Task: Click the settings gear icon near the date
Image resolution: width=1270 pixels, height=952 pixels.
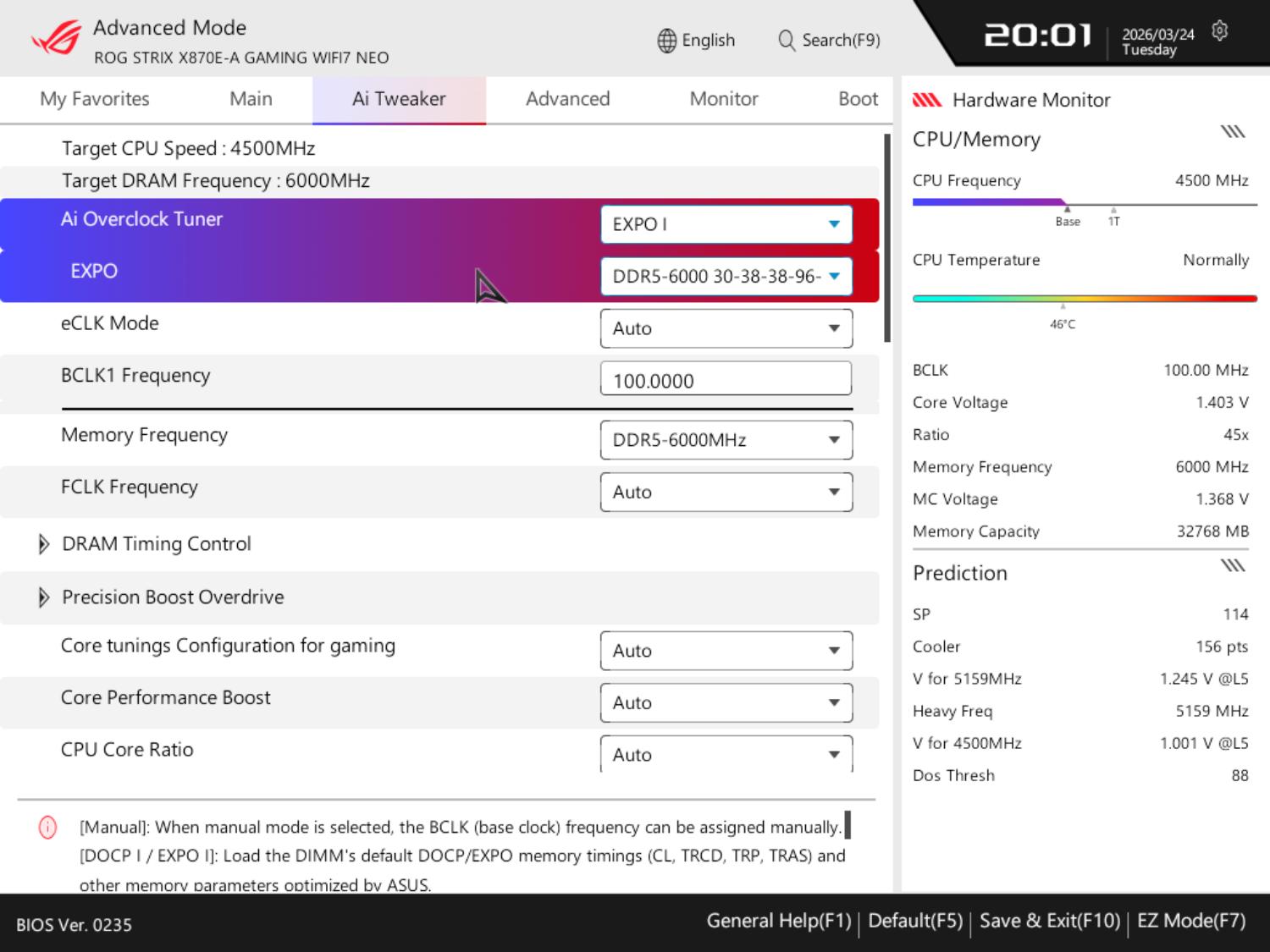Action: [1219, 31]
